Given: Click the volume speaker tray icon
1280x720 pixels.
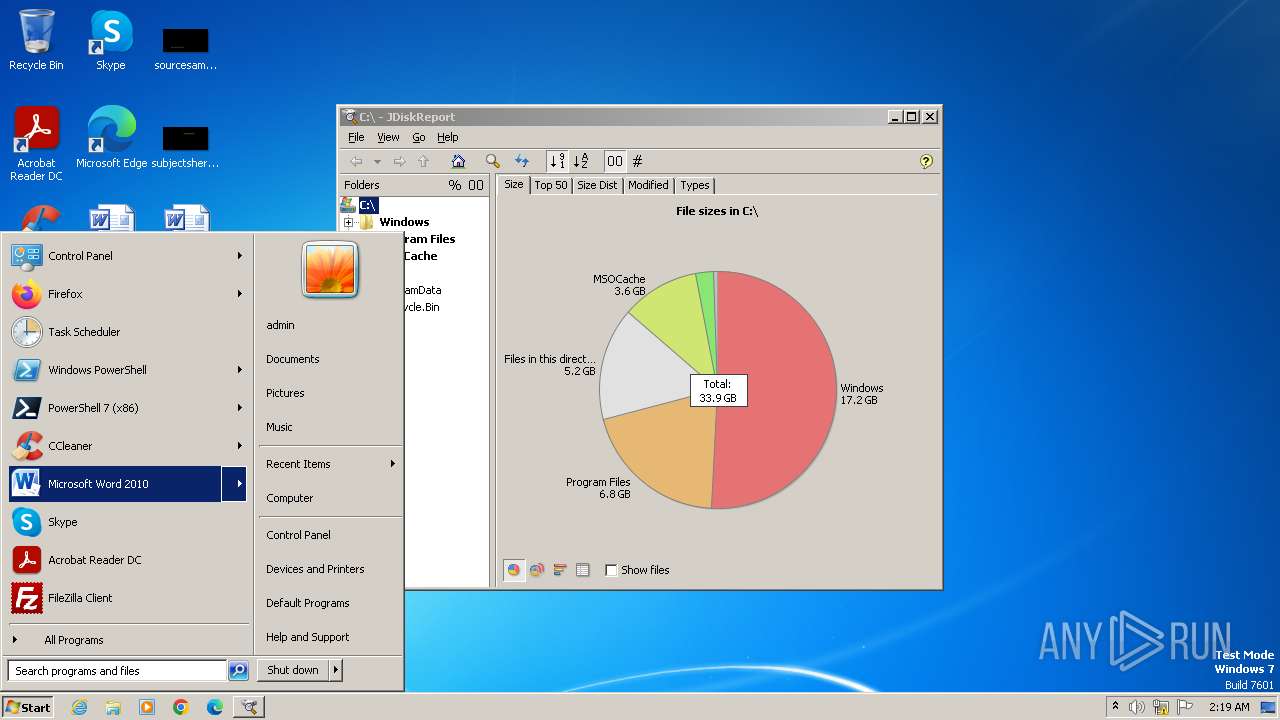Looking at the screenshot, I should pos(1137,707).
